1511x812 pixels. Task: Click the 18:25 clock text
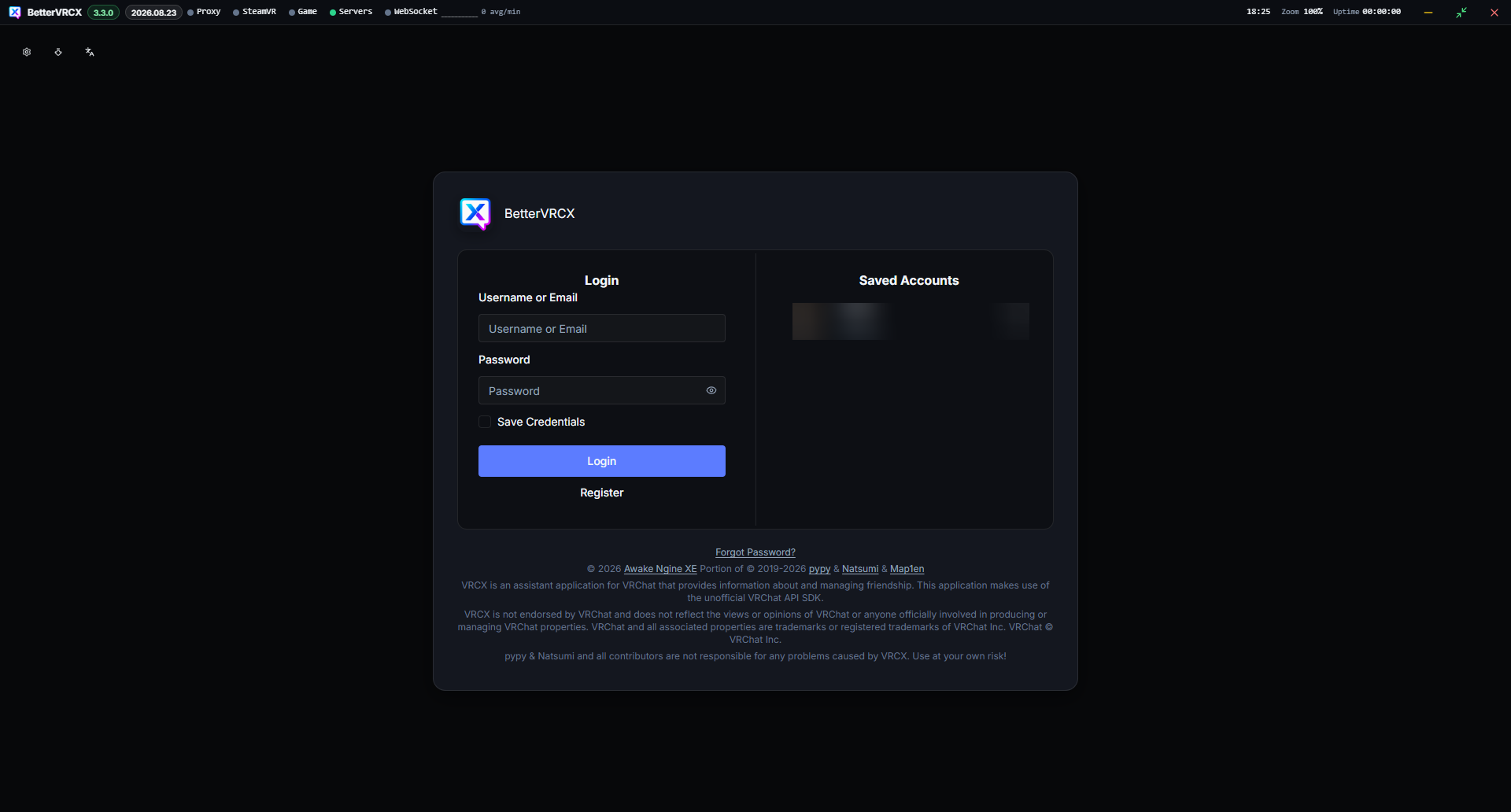(1258, 12)
